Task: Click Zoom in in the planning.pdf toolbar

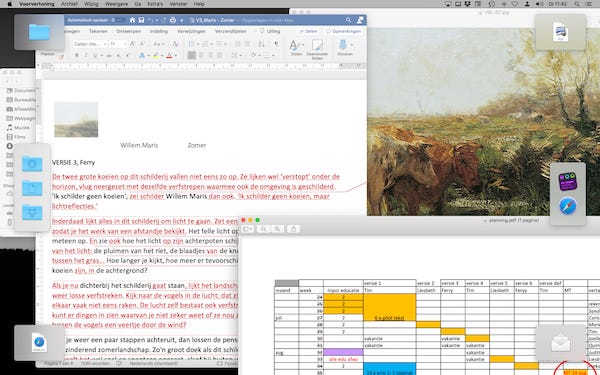Action: (277, 229)
